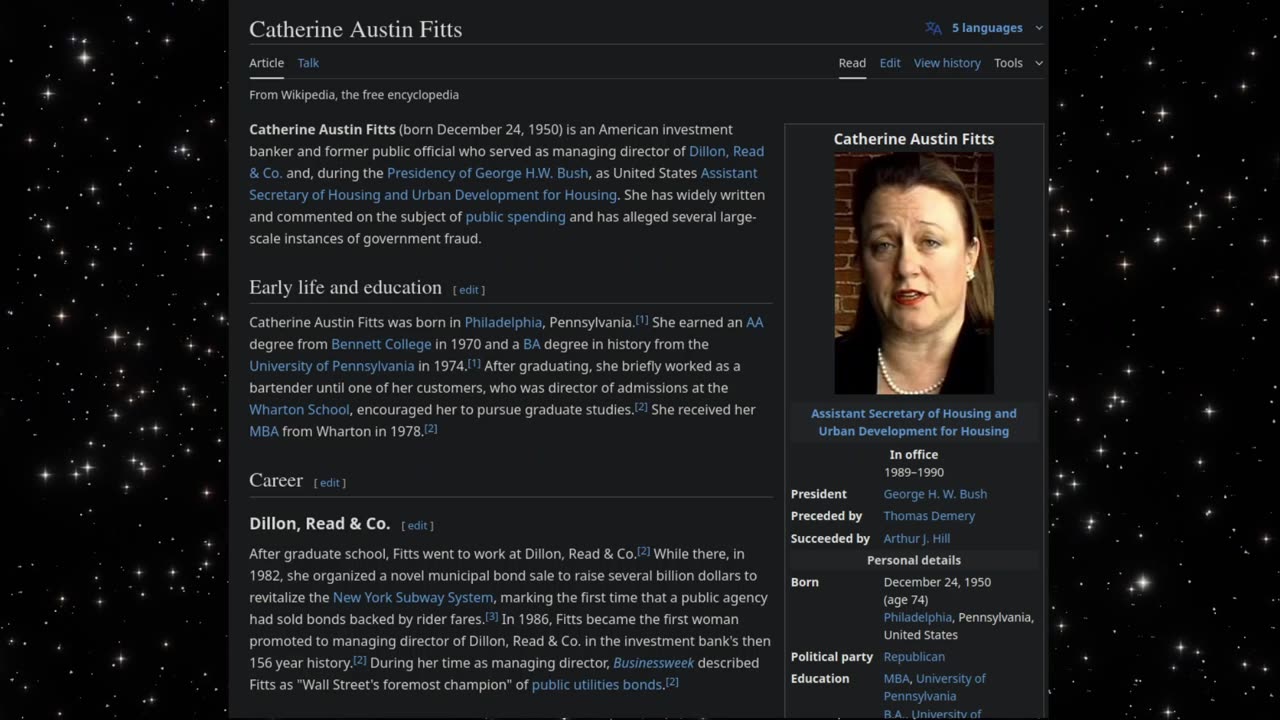Visit the University of Pennsylvania article link
This screenshot has height=720, width=1280.
tap(332, 366)
